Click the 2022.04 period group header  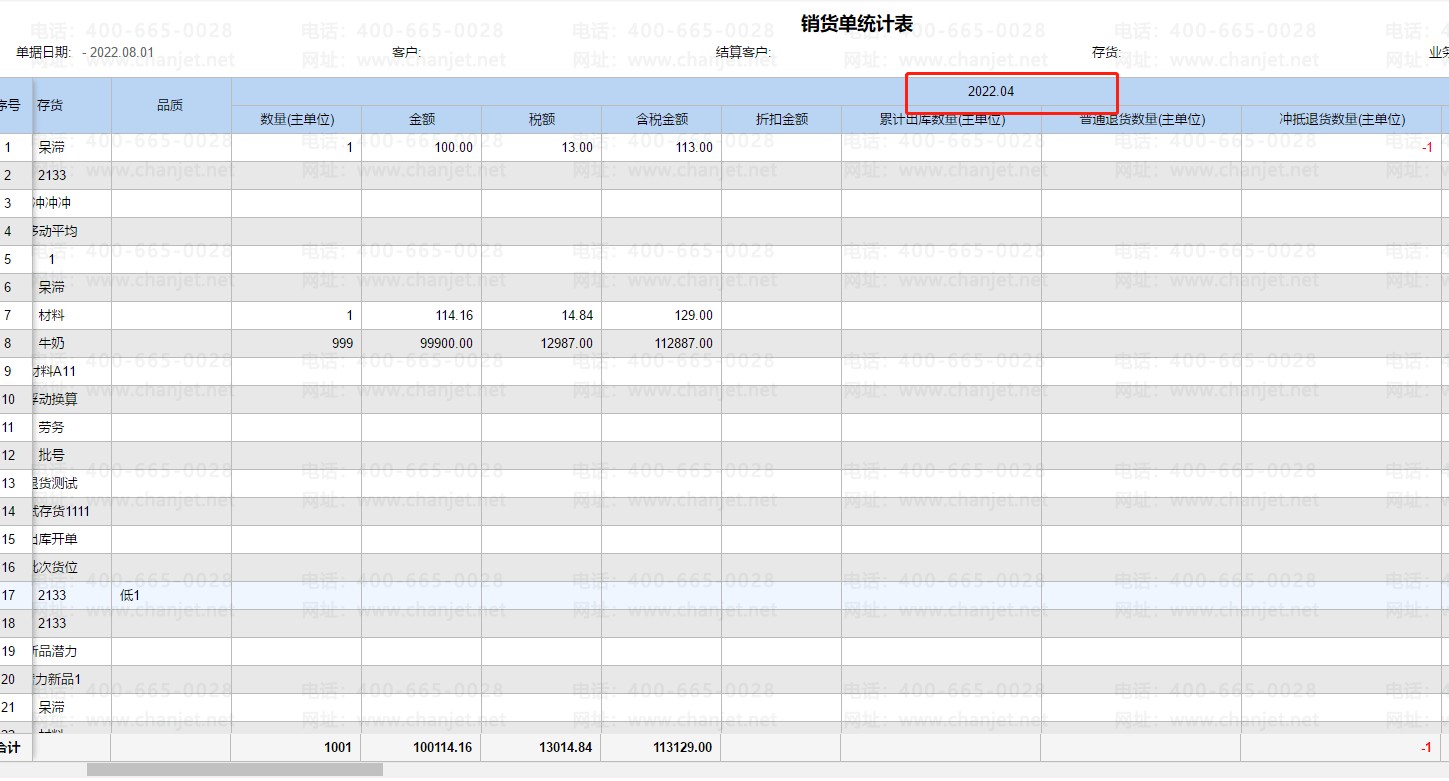[990, 91]
